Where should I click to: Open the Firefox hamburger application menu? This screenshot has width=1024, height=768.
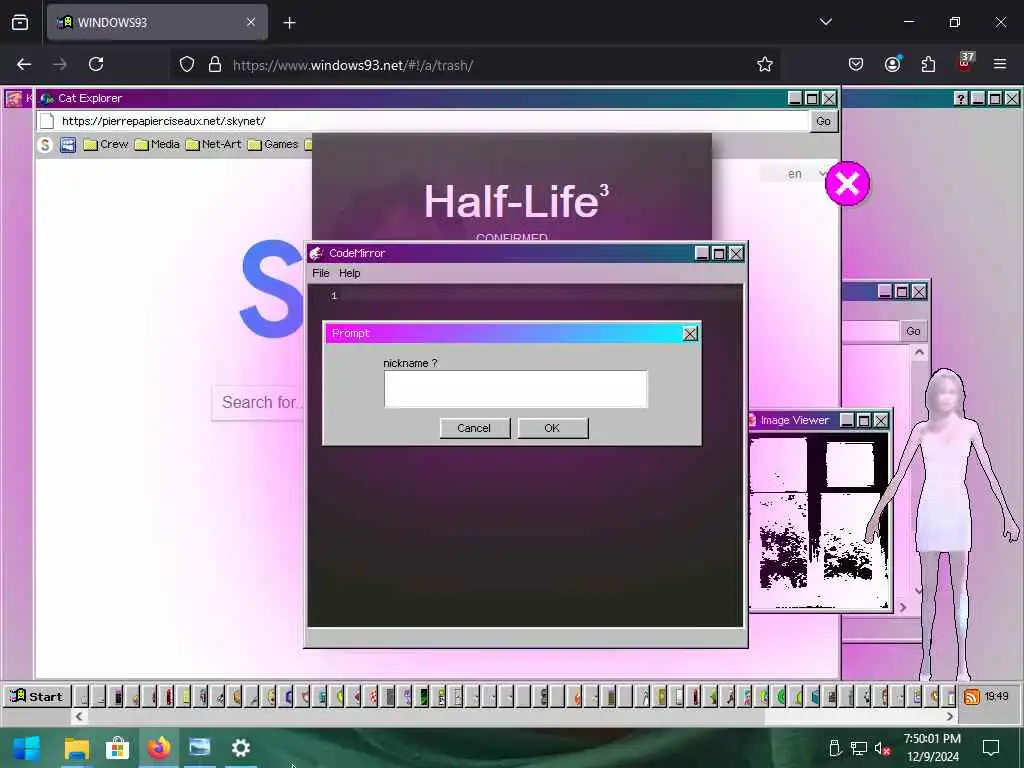1000,64
